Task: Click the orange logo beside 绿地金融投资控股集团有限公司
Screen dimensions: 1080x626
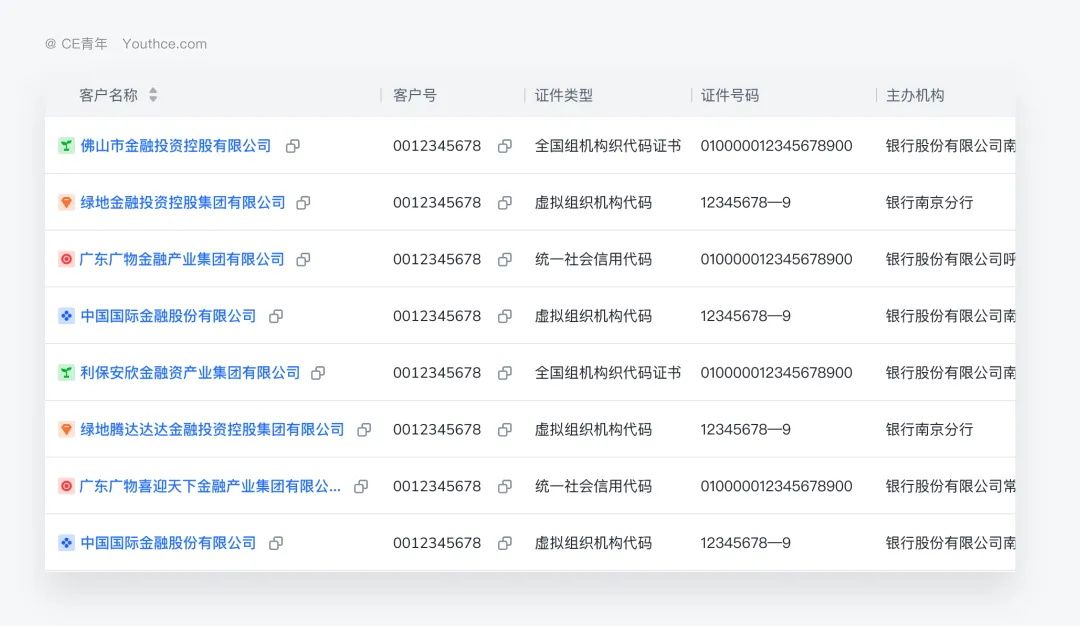Action: [x=66, y=202]
